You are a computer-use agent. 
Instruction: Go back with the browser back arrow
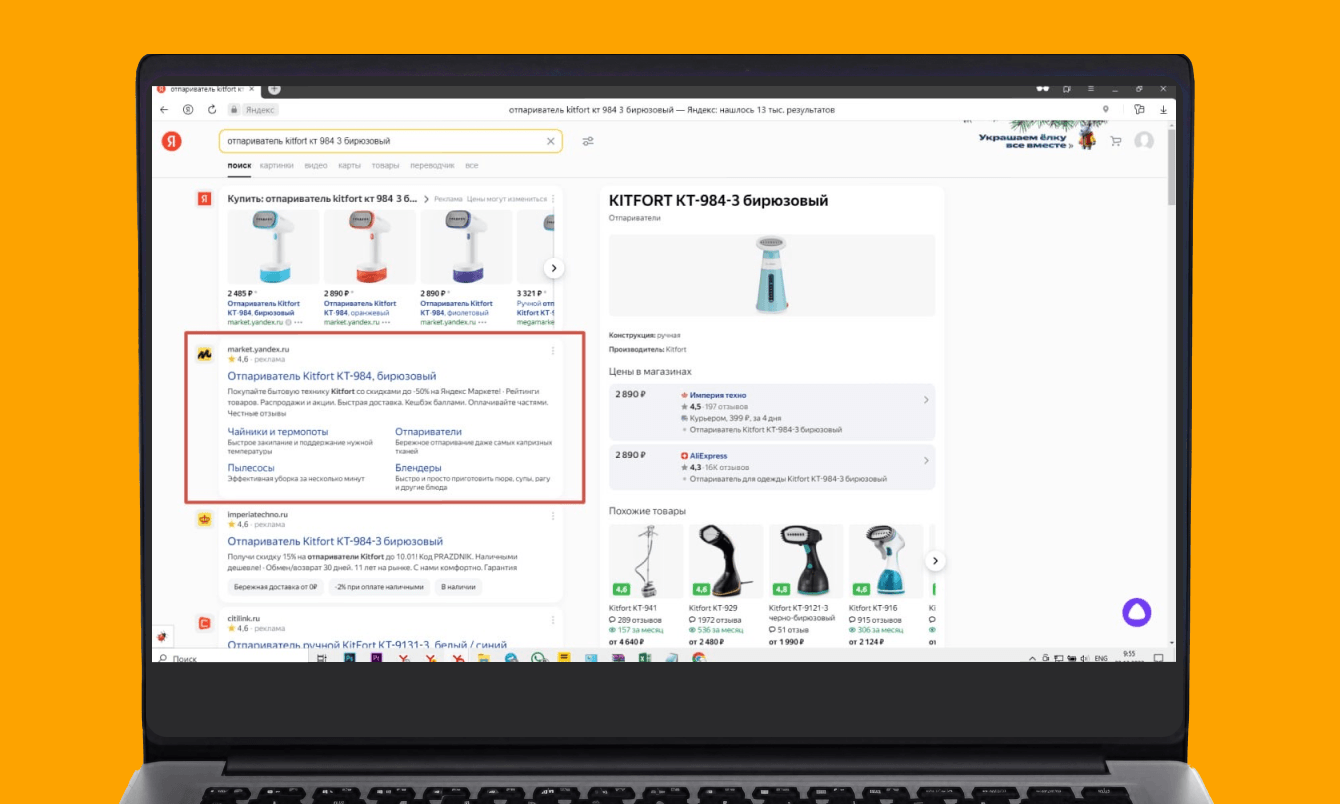coord(164,109)
